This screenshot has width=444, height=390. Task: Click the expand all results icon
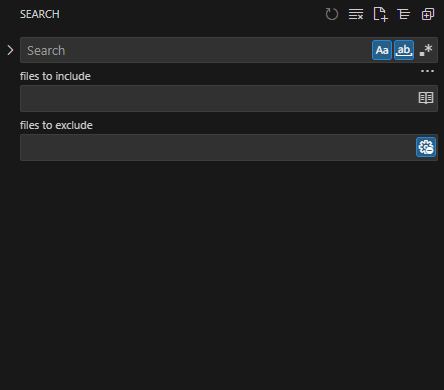(428, 14)
